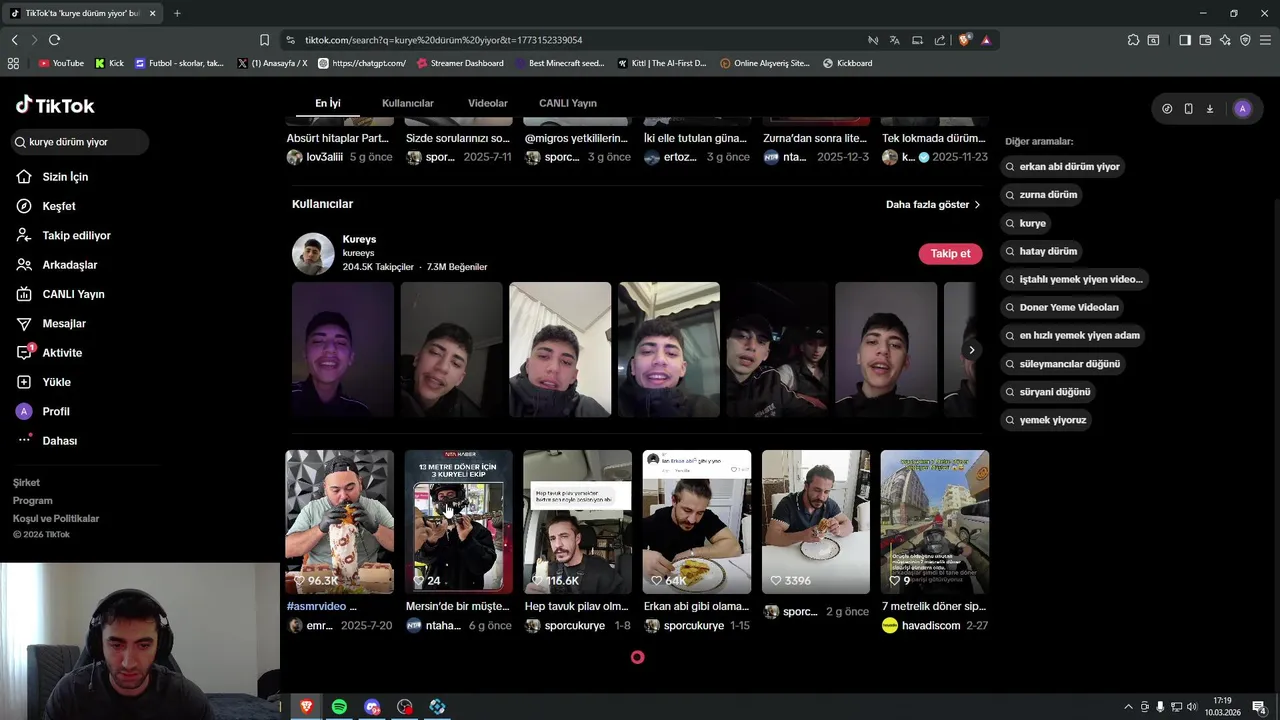This screenshot has width=1280, height=720.
Task: Click the TikTok search input field
Action: pyautogui.click(x=80, y=142)
